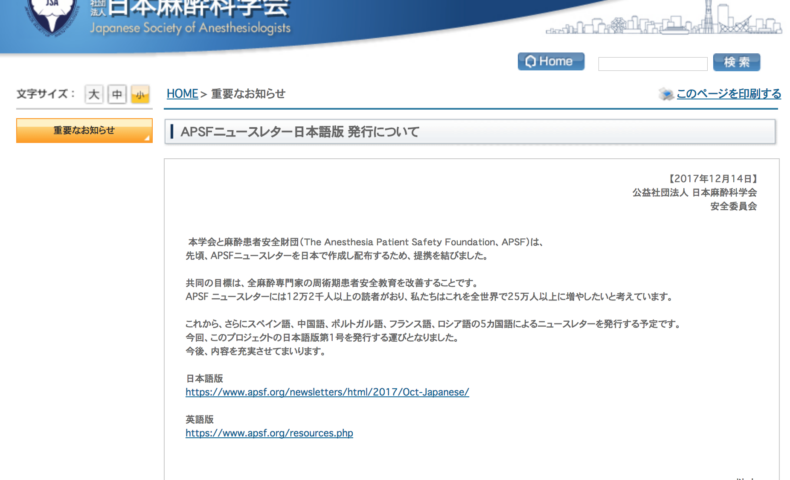Set font size to medium (中)
Image resolution: width=790 pixels, height=480 pixels.
click(117, 94)
